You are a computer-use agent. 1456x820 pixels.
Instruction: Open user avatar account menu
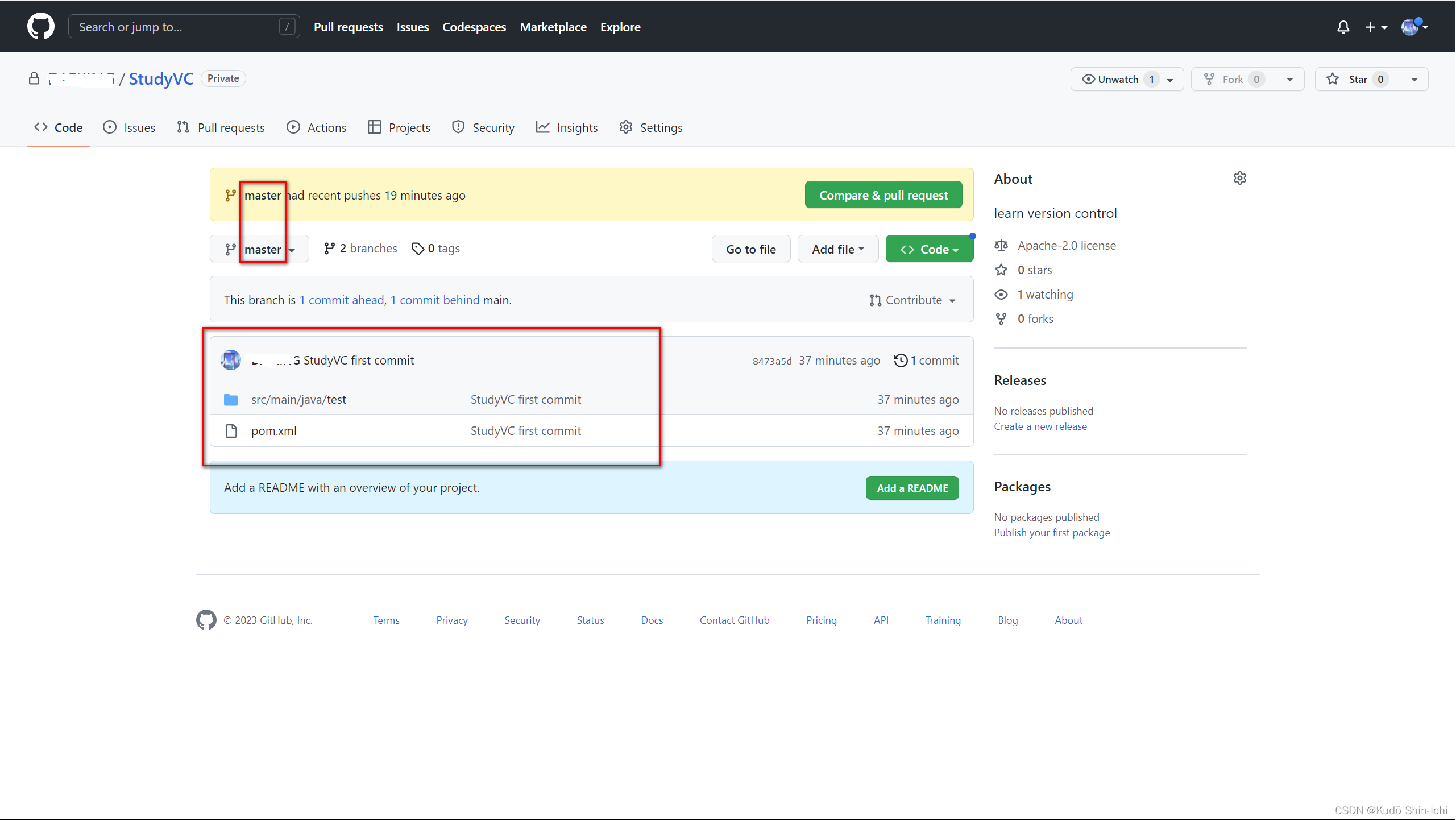[x=1414, y=27]
